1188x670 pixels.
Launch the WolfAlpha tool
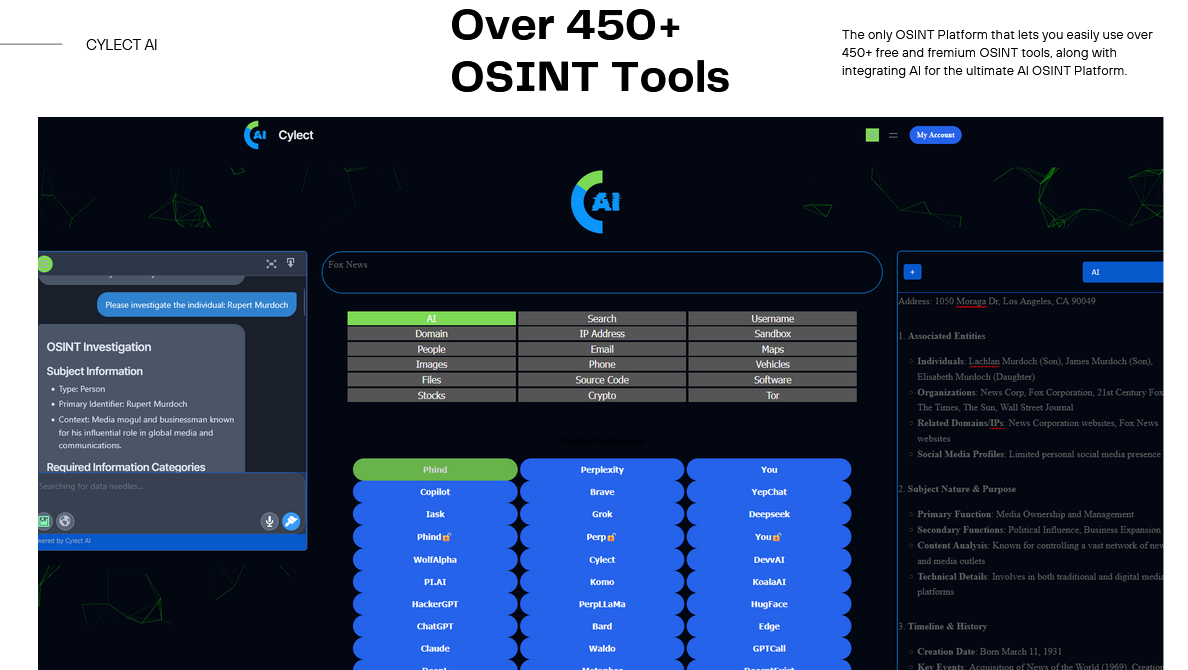435,559
